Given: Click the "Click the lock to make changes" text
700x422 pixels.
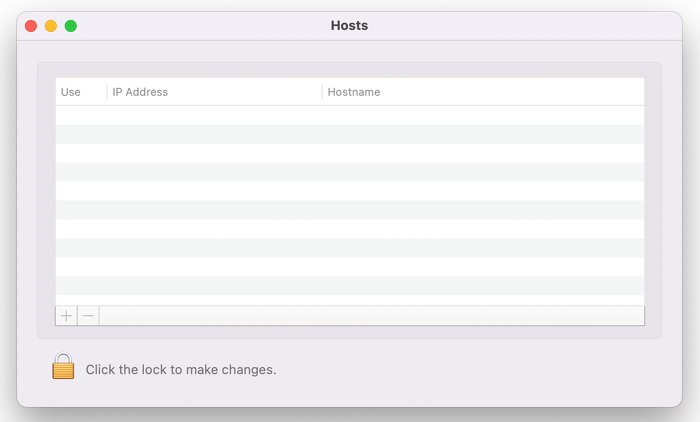Looking at the screenshot, I should pyautogui.click(x=180, y=370).
